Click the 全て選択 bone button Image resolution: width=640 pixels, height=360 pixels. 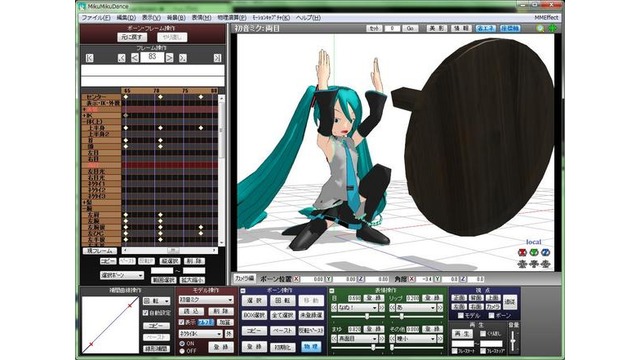click(282, 315)
